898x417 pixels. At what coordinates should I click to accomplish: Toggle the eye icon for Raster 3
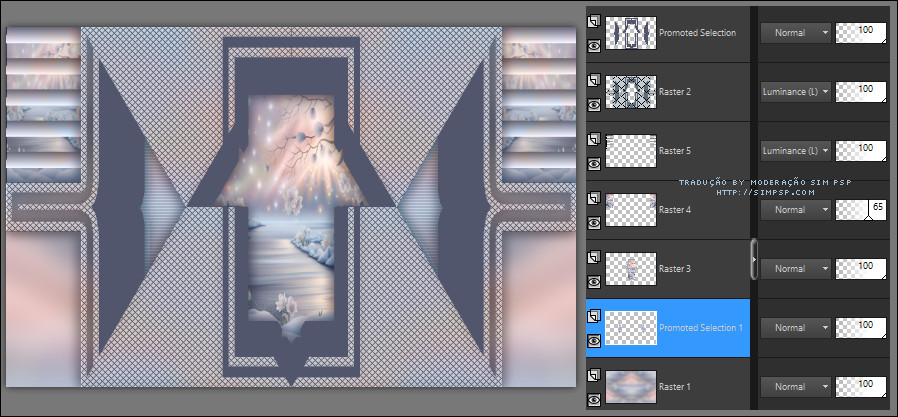click(x=594, y=281)
